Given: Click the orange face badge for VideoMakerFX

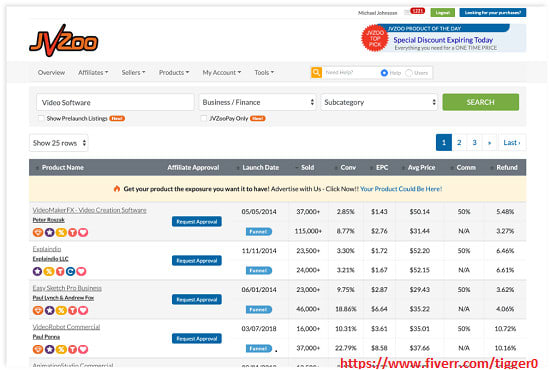Looking at the screenshot, I should [x=38, y=232].
